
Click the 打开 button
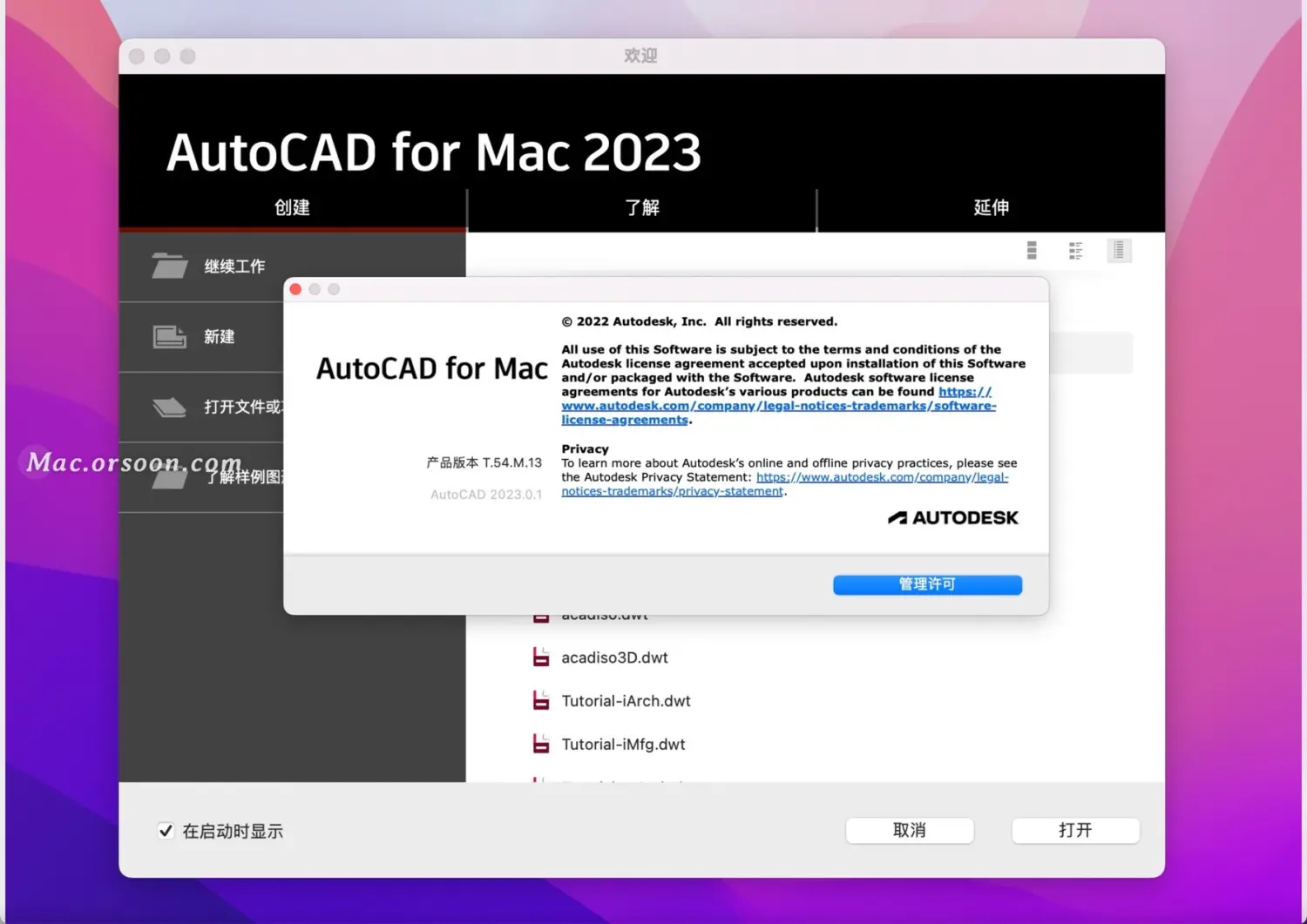(x=1075, y=831)
